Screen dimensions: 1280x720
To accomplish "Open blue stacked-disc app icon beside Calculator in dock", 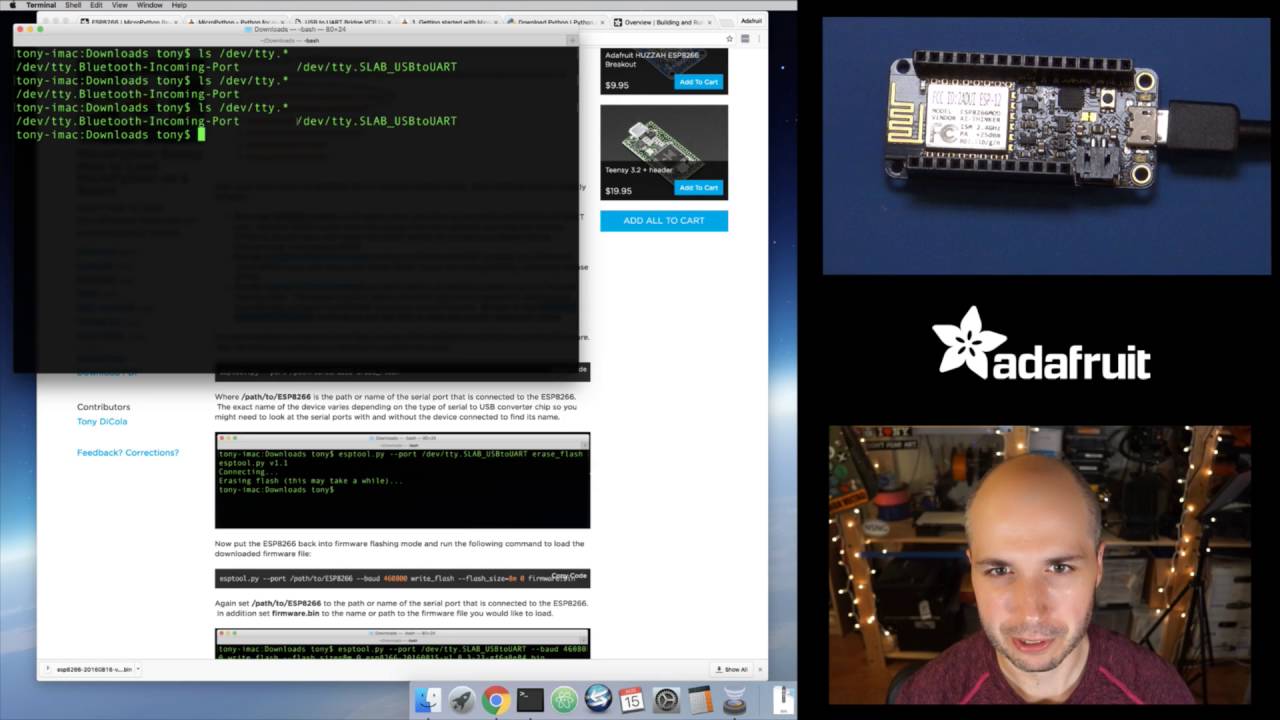I will 734,700.
